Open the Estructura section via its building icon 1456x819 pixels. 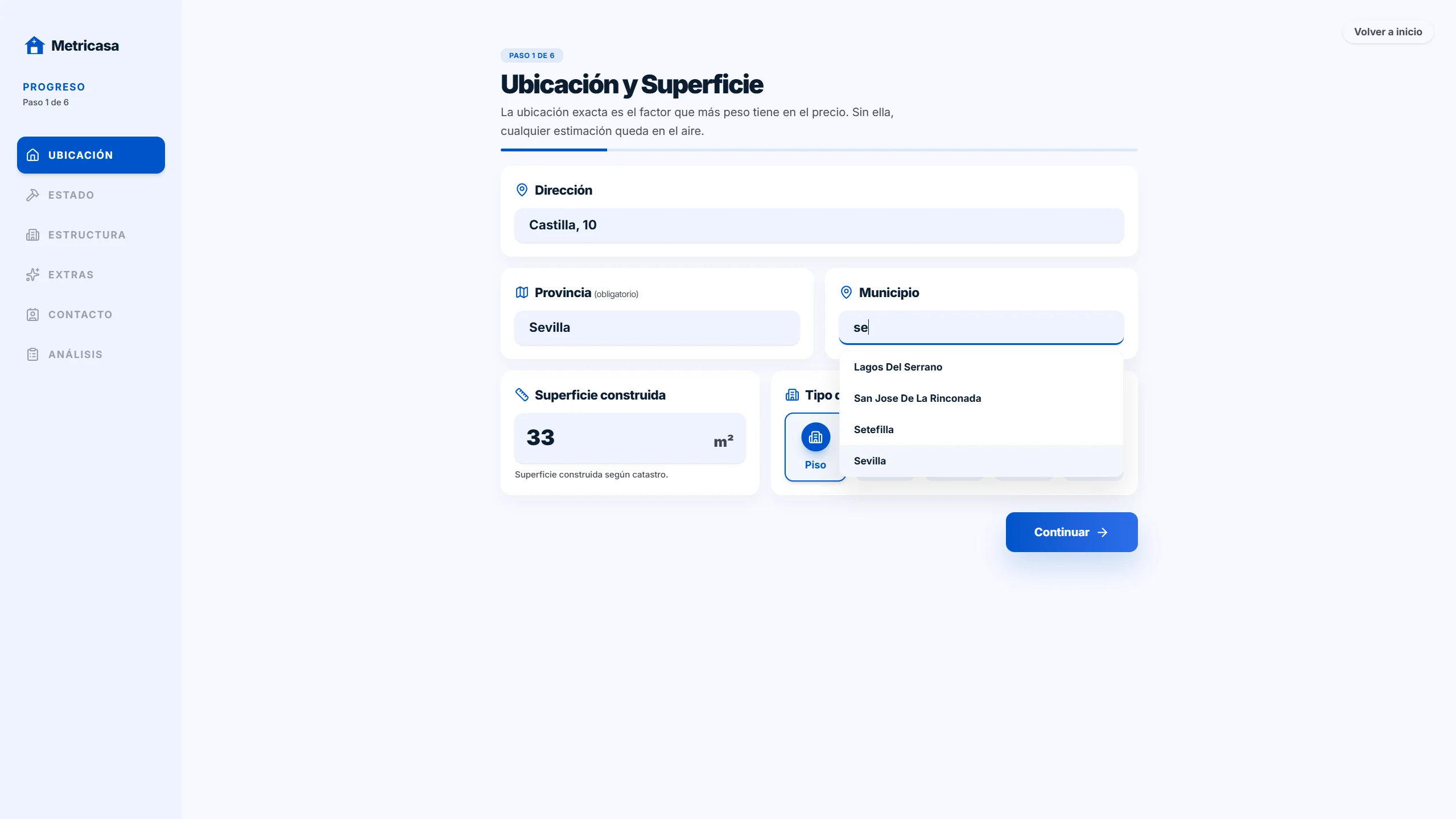click(x=32, y=234)
